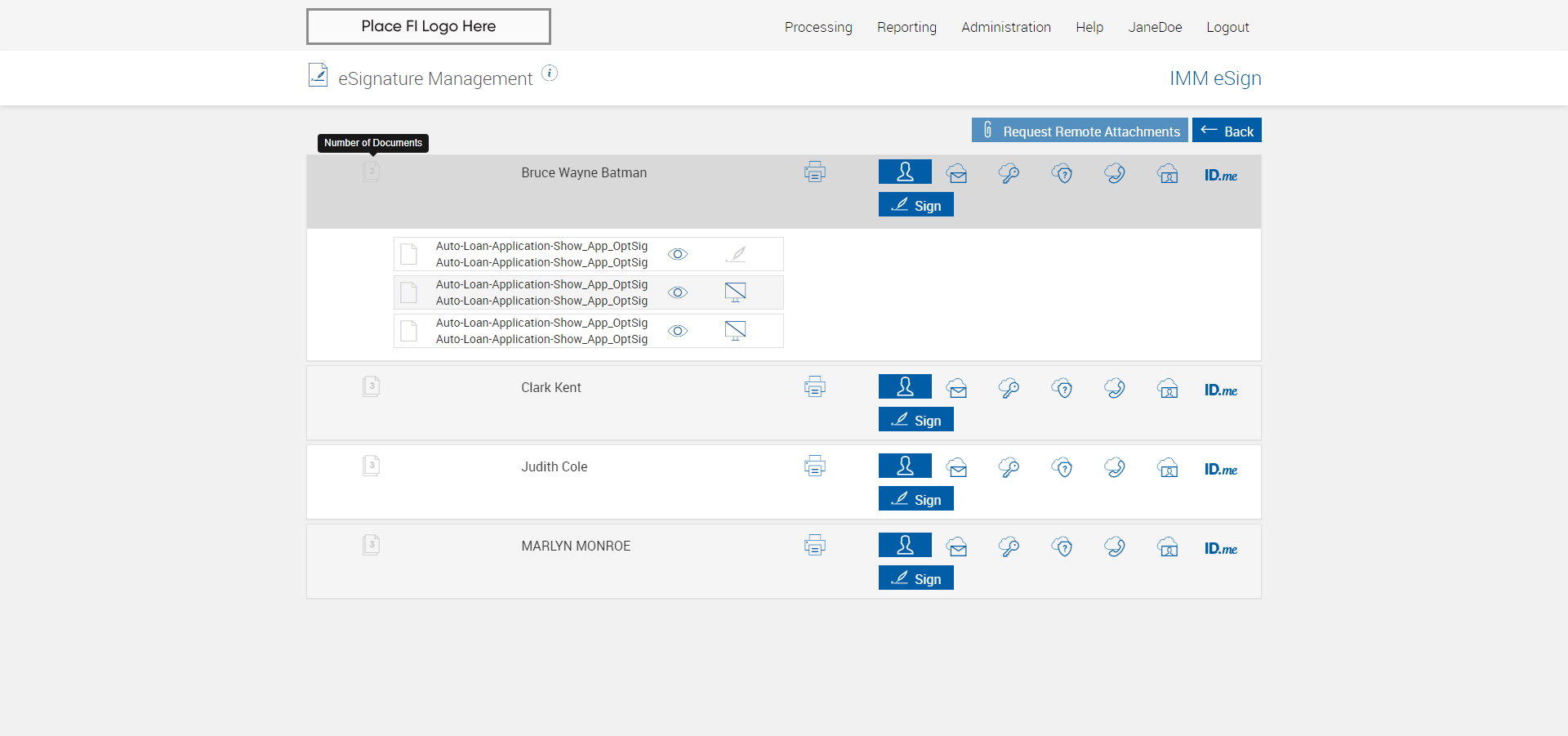Expand documents list for Judith Cole
This screenshot has height=736, width=1568.
click(x=372, y=466)
